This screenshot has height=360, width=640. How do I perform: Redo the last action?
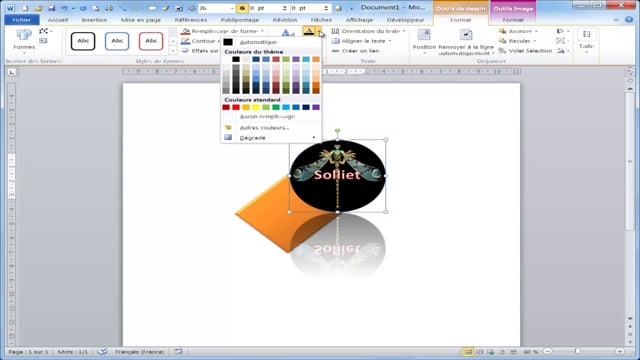pos(83,8)
